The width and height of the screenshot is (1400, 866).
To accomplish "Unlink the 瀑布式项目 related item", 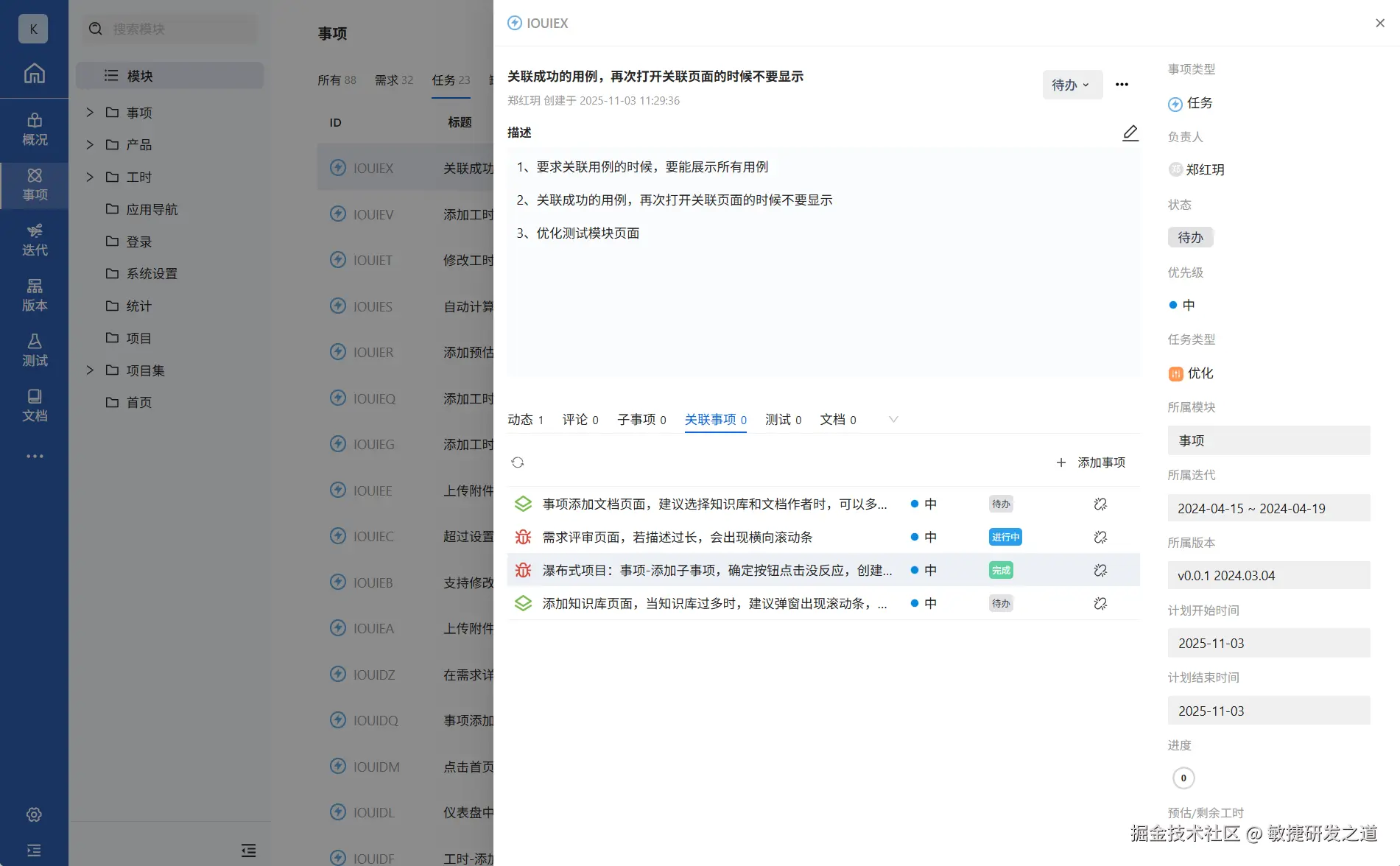I will point(1100,571).
